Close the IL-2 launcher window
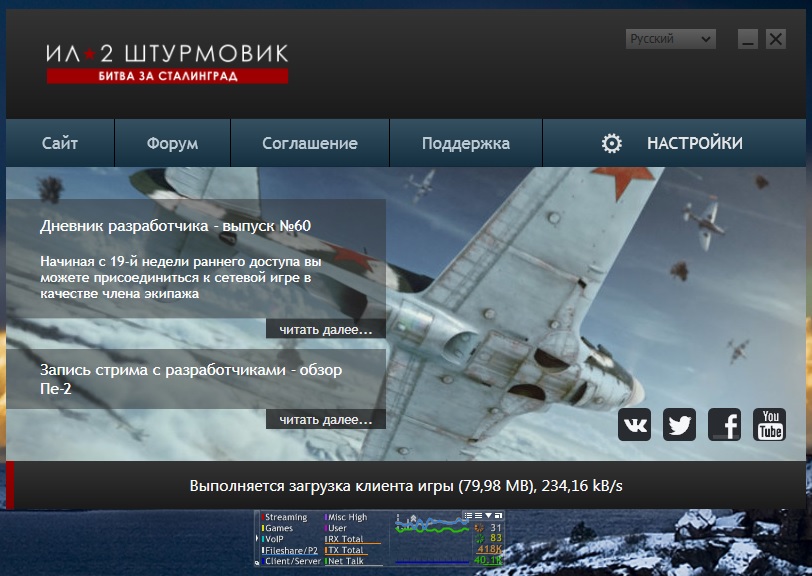 (x=776, y=39)
